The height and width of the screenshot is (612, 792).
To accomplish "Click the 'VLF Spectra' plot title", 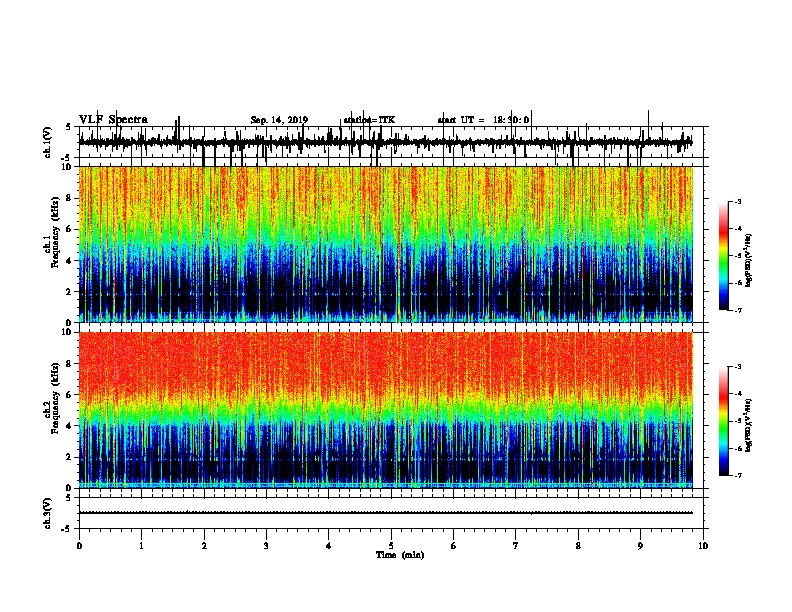I will coord(113,120).
